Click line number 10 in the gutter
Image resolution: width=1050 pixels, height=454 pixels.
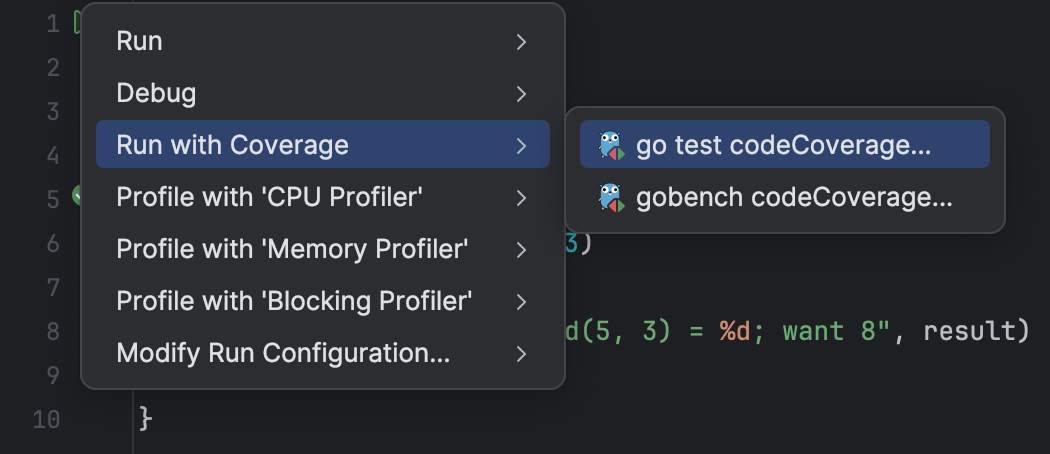coord(46,420)
